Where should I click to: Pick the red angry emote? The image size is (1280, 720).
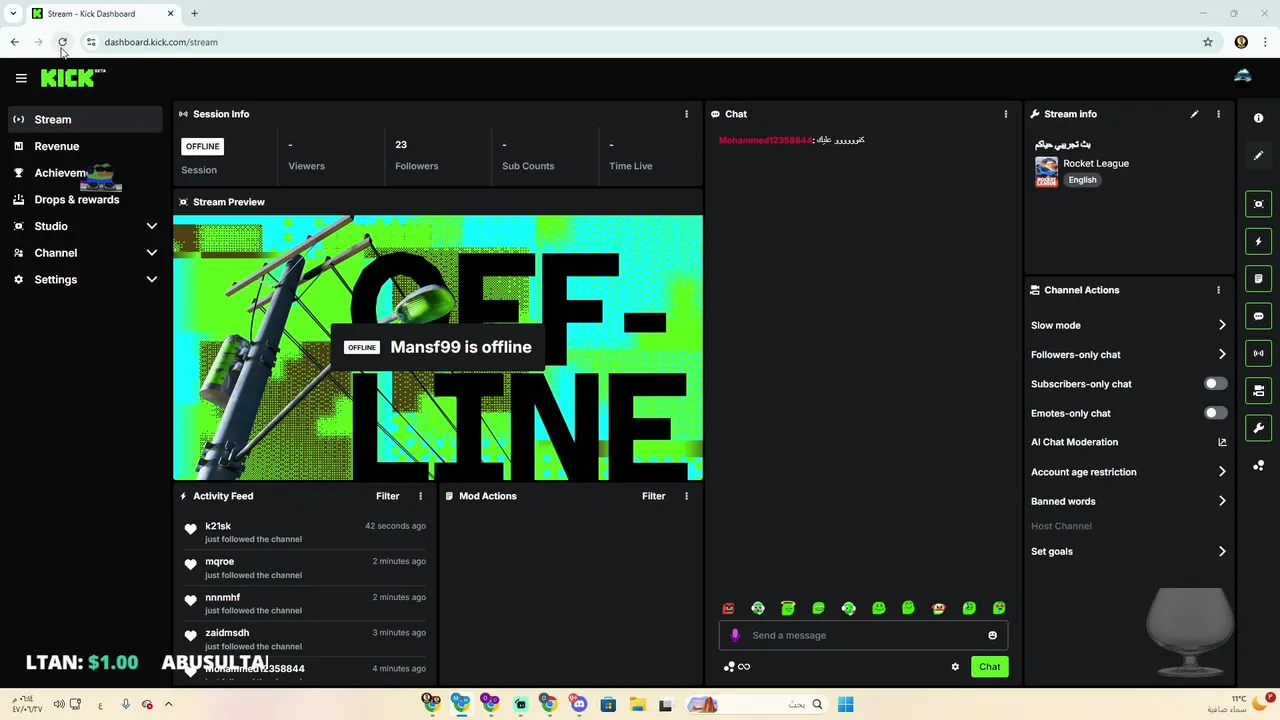728,608
